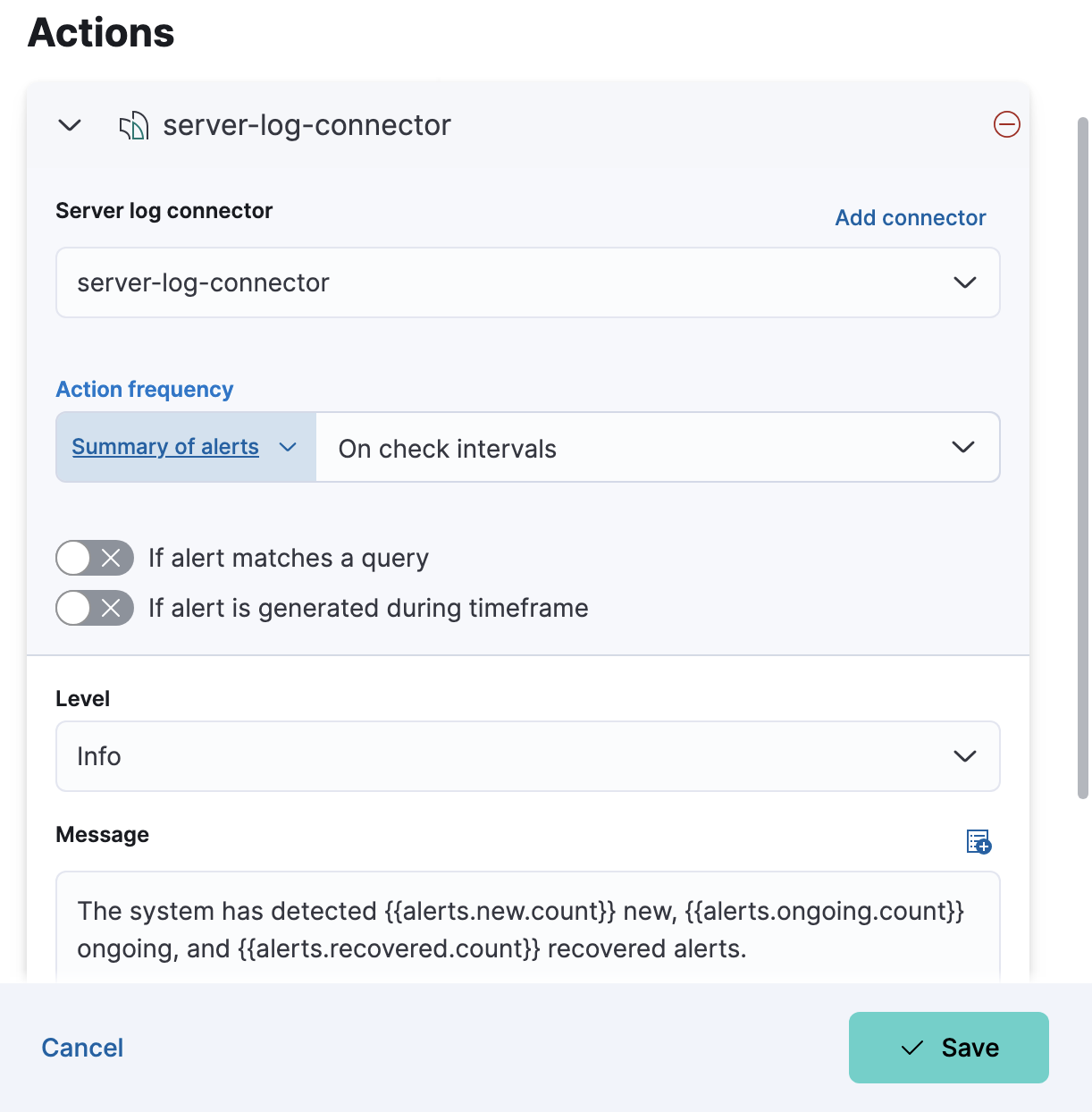Select the Actions heading
1092x1112 pixels.
point(100,33)
